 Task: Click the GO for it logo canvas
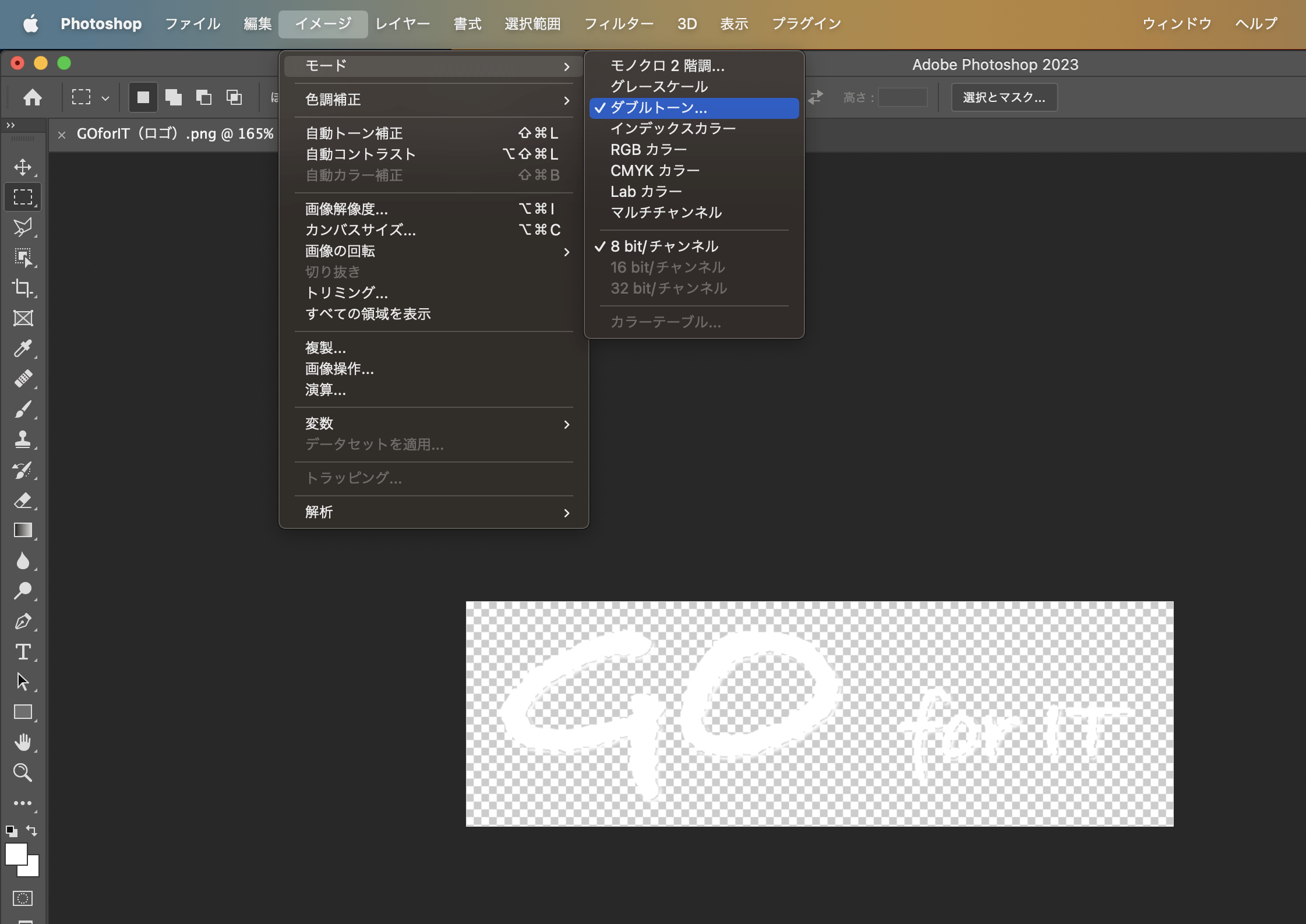coord(820,714)
